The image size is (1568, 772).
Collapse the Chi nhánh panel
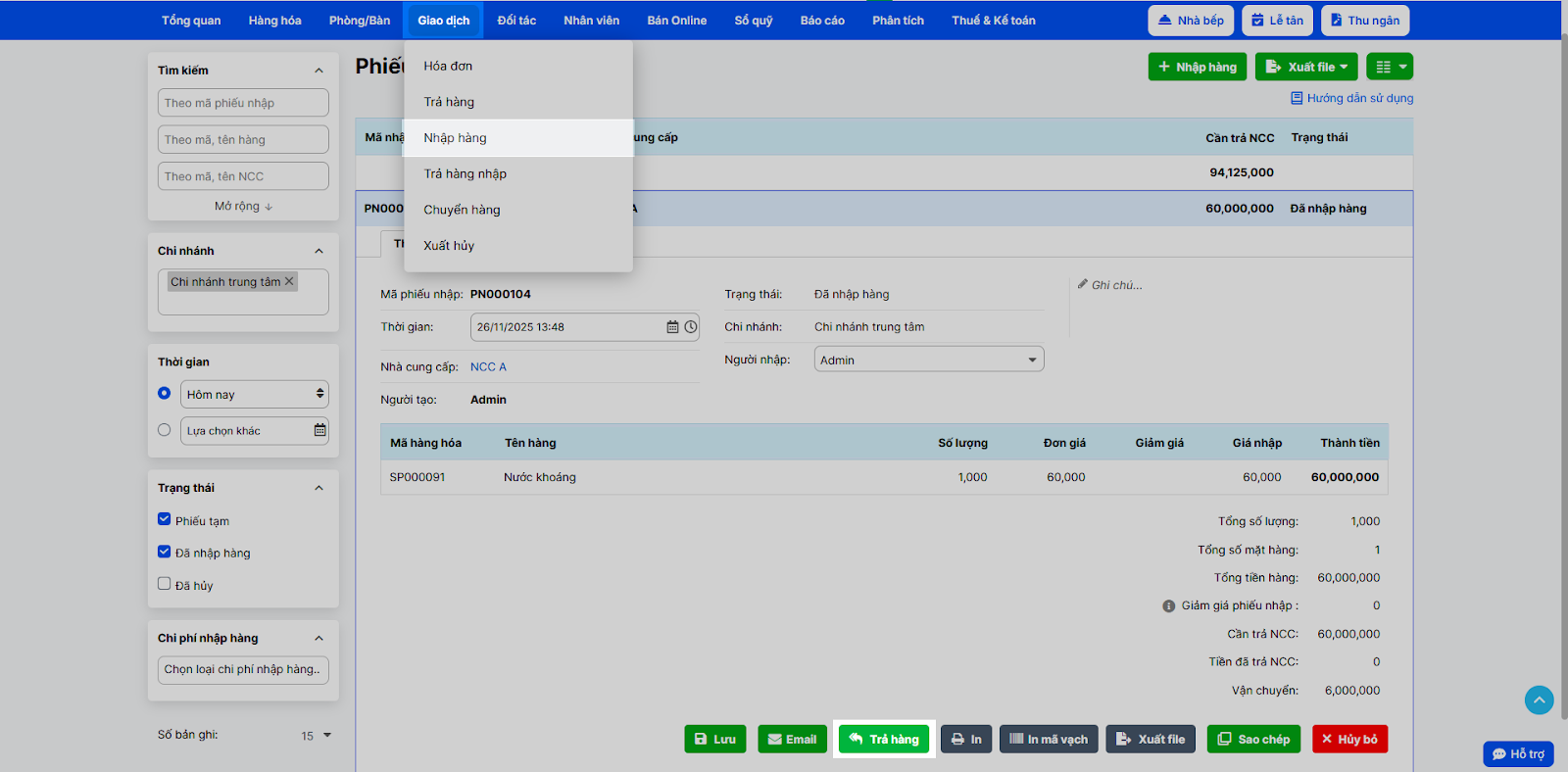click(318, 251)
